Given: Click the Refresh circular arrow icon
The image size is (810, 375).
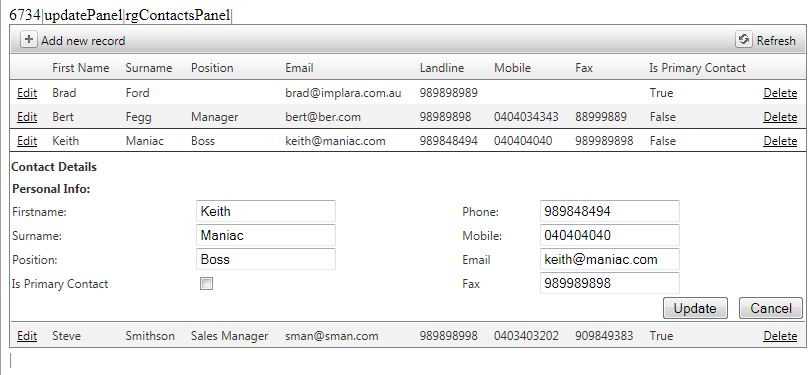Looking at the screenshot, I should point(743,40).
